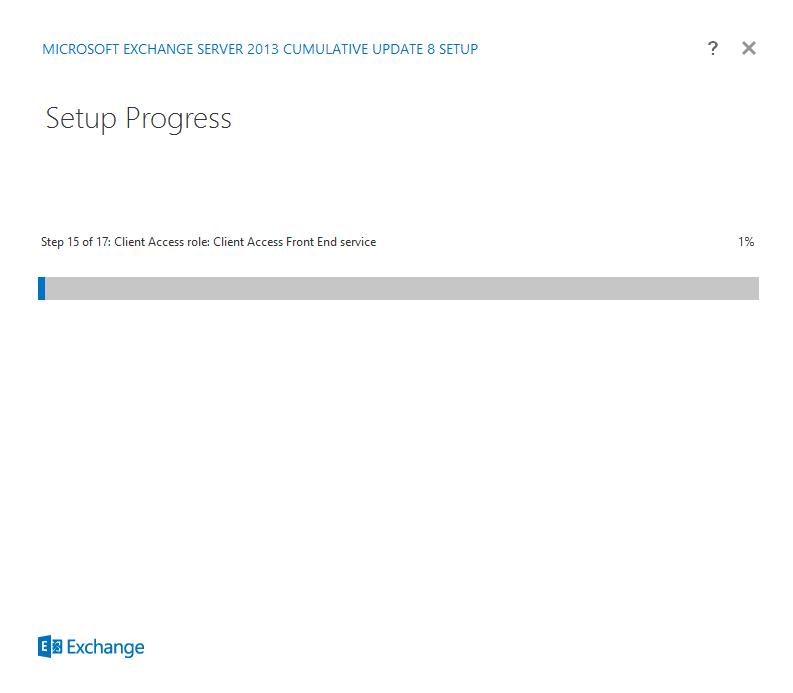The height and width of the screenshot is (693, 793).
Task: Click the word 'Setup' in the large heading
Action: (81, 119)
